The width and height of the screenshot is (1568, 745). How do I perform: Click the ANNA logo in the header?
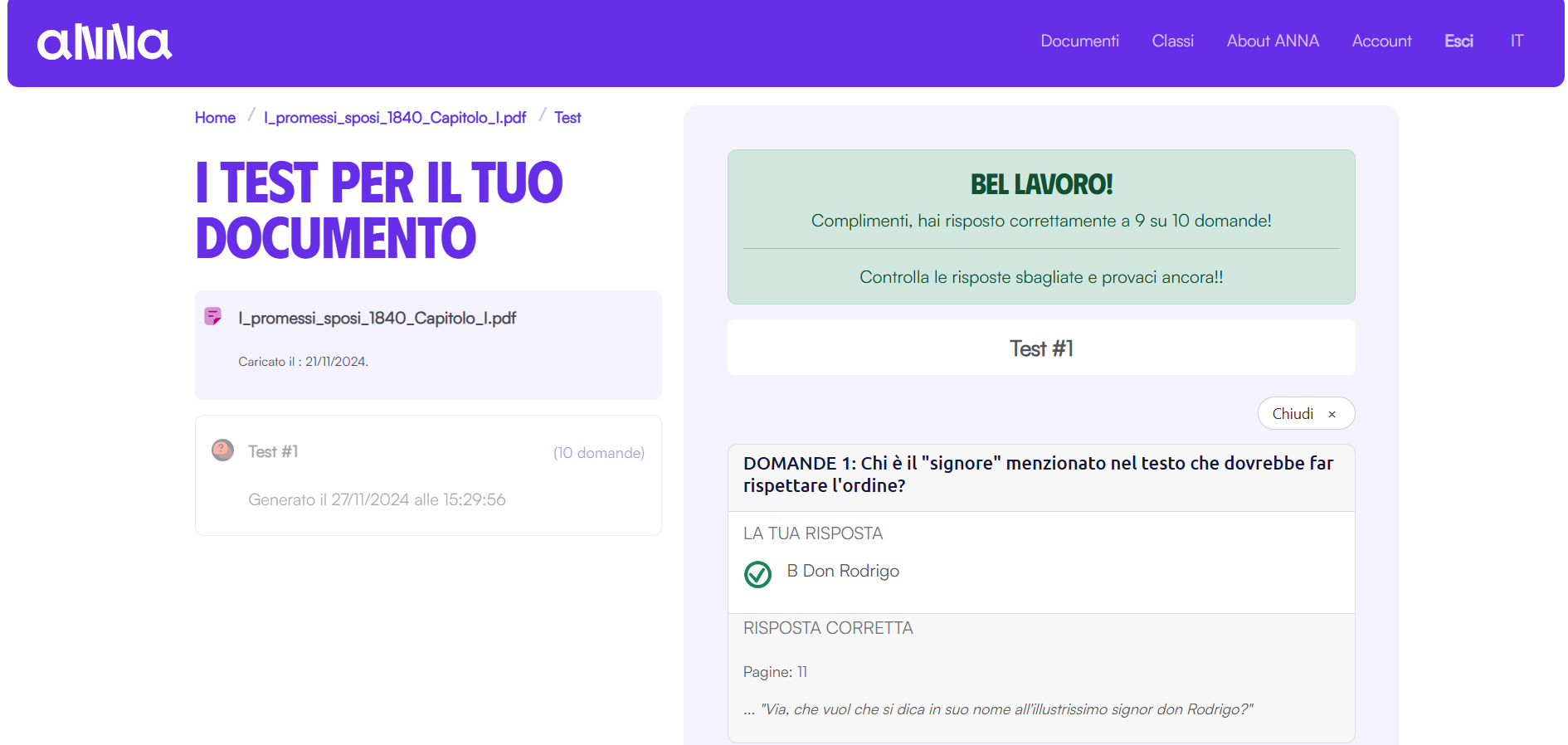[x=105, y=42]
